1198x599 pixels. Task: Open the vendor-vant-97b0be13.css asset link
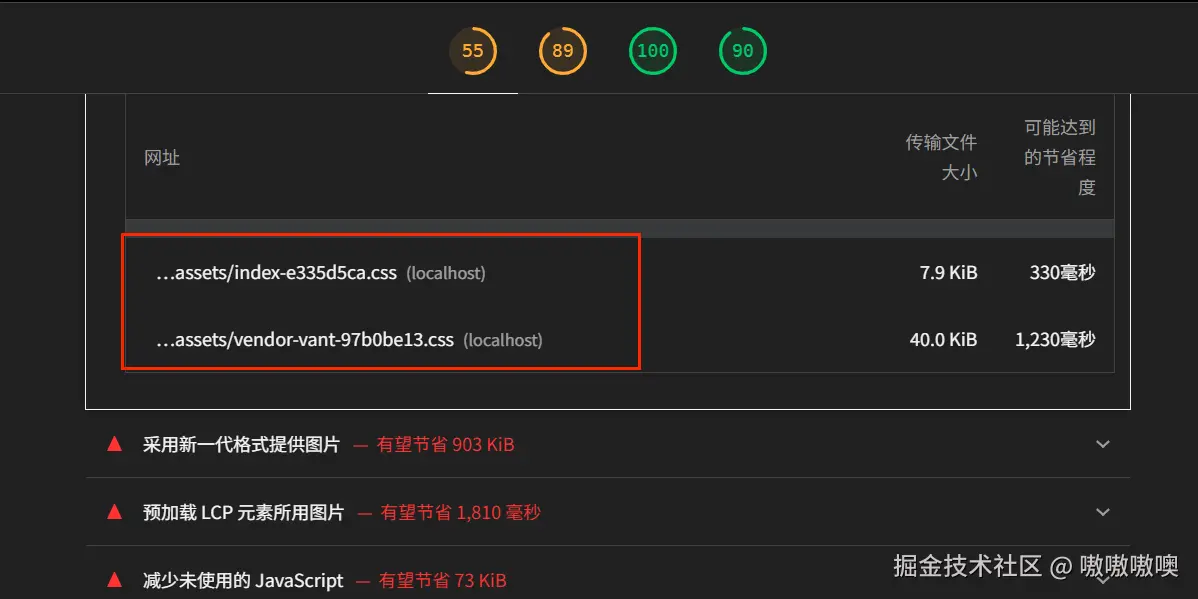[305, 339]
